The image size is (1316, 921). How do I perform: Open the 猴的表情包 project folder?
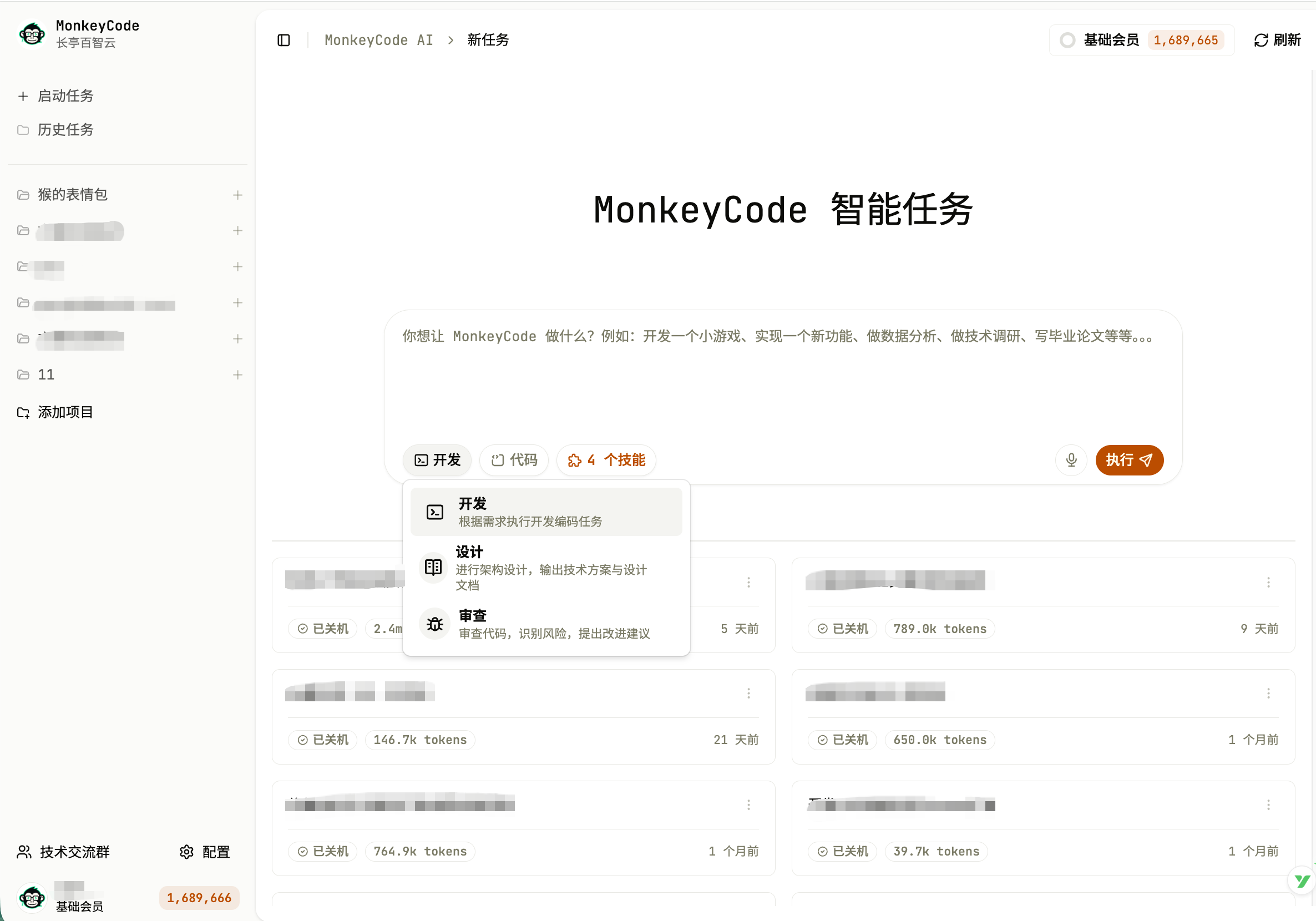tap(73, 195)
